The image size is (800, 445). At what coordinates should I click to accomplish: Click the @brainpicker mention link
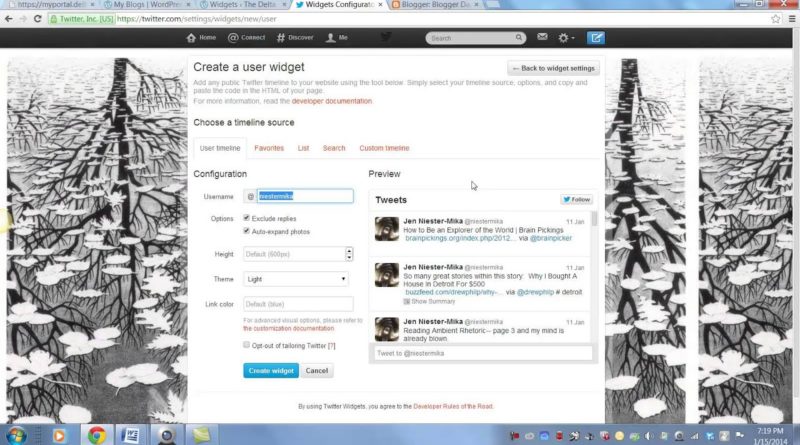point(551,238)
